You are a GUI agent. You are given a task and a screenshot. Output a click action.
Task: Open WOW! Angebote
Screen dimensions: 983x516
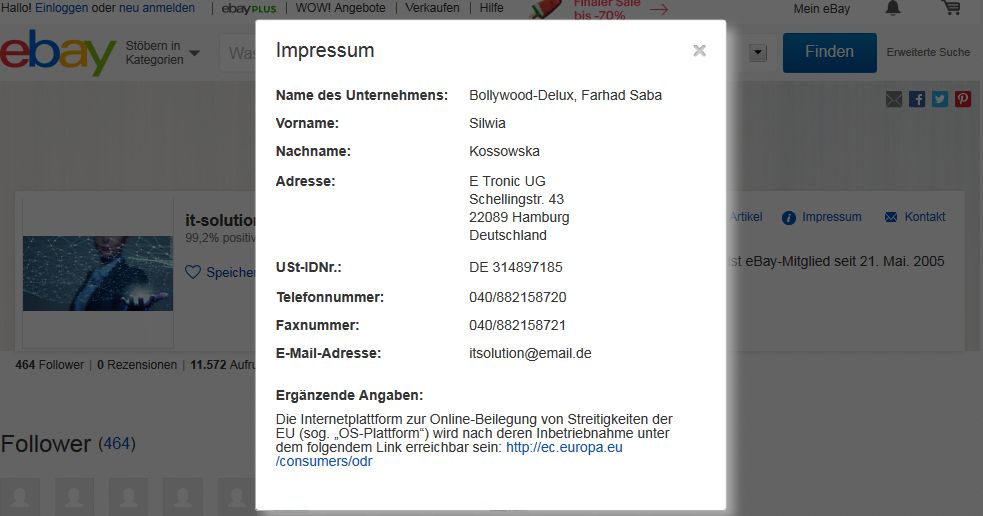(x=340, y=8)
